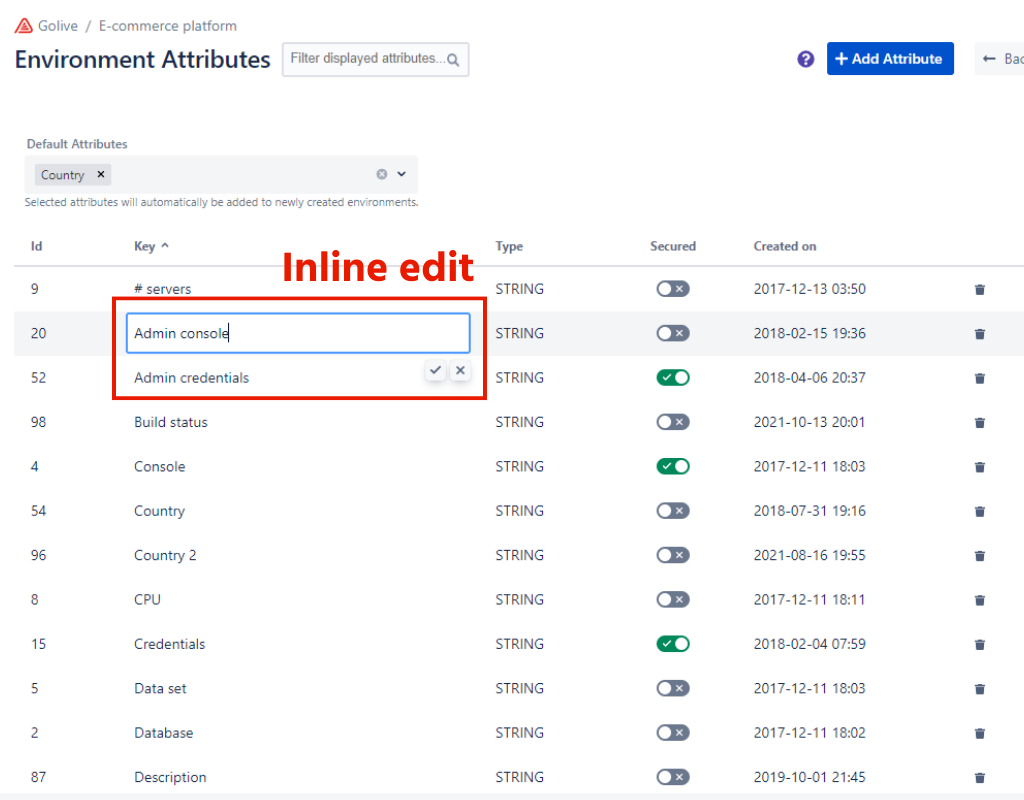This screenshot has height=800, width=1024.
Task: Open the E-commerce platform breadcrumb
Action: coord(167,26)
